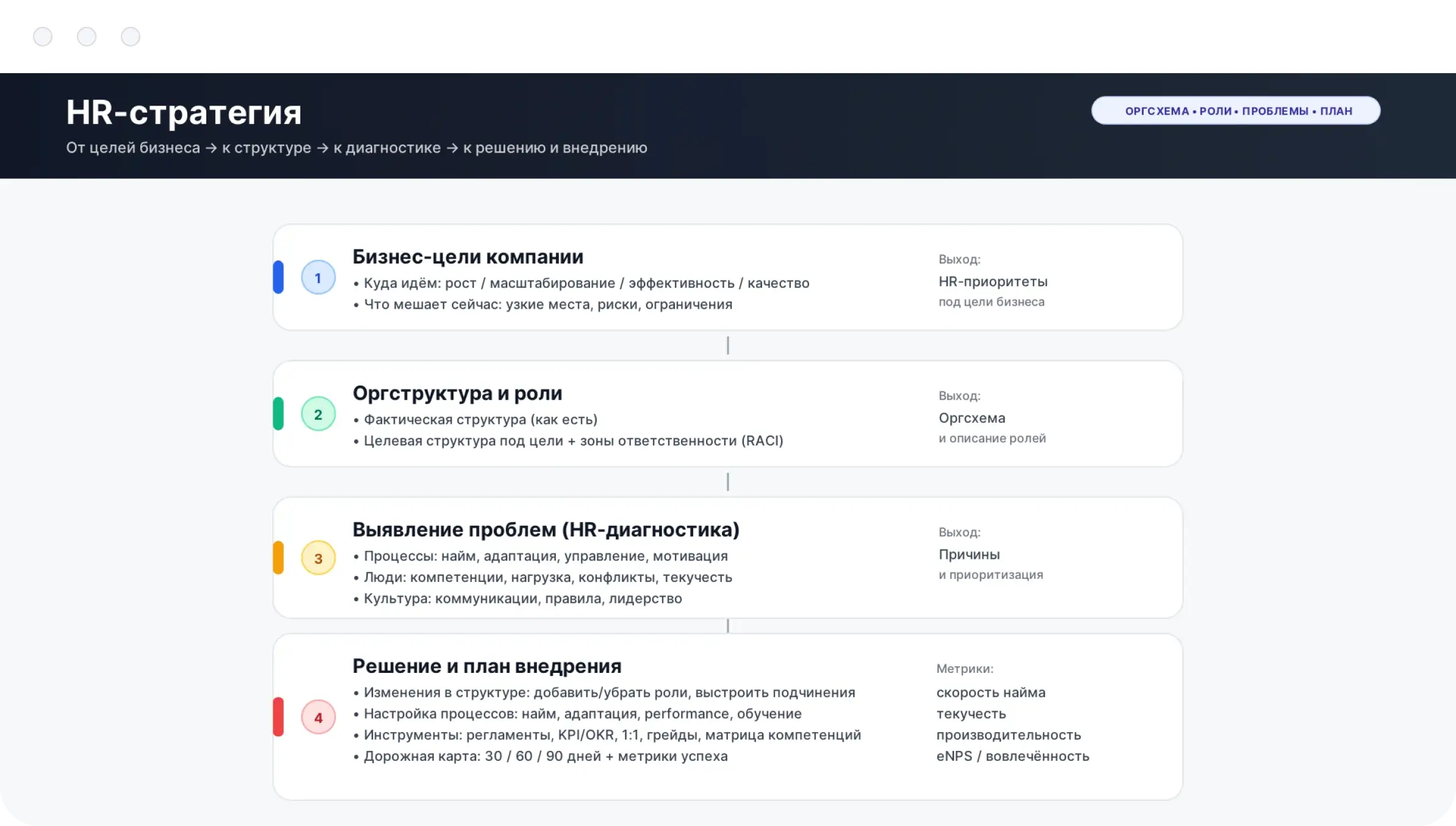Image resolution: width=1456 pixels, height=826 pixels.
Task: Select the Бизнес-цели компании heading
Action: click(x=467, y=257)
